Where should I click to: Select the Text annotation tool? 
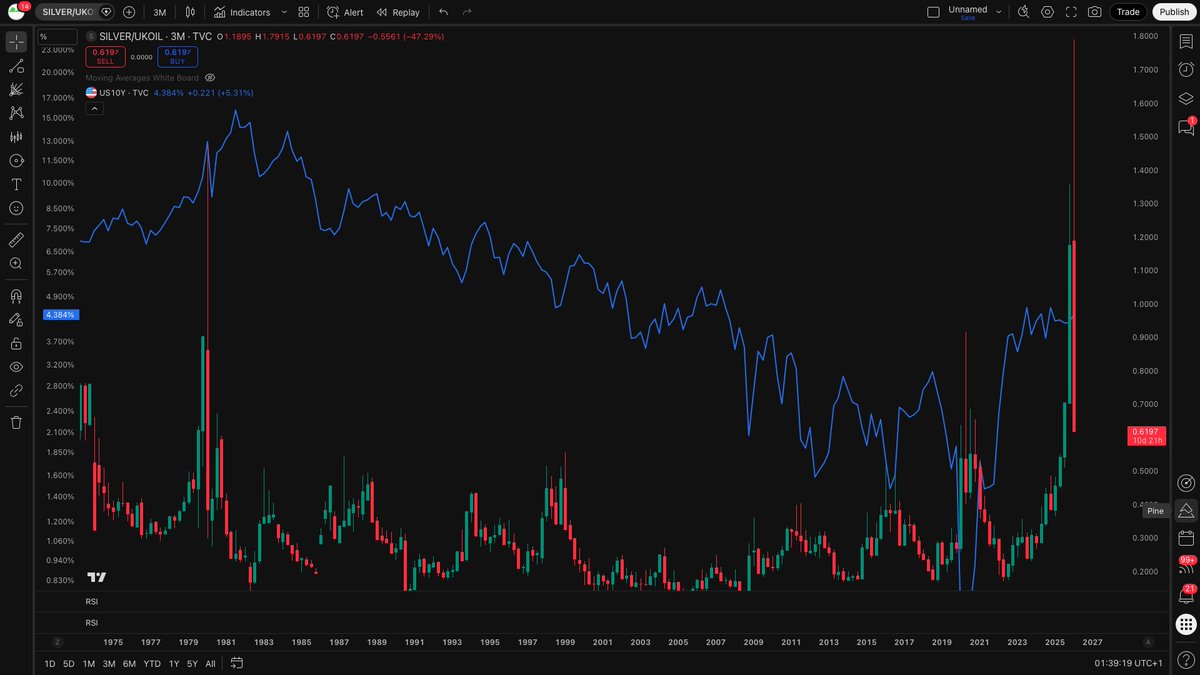[16, 185]
